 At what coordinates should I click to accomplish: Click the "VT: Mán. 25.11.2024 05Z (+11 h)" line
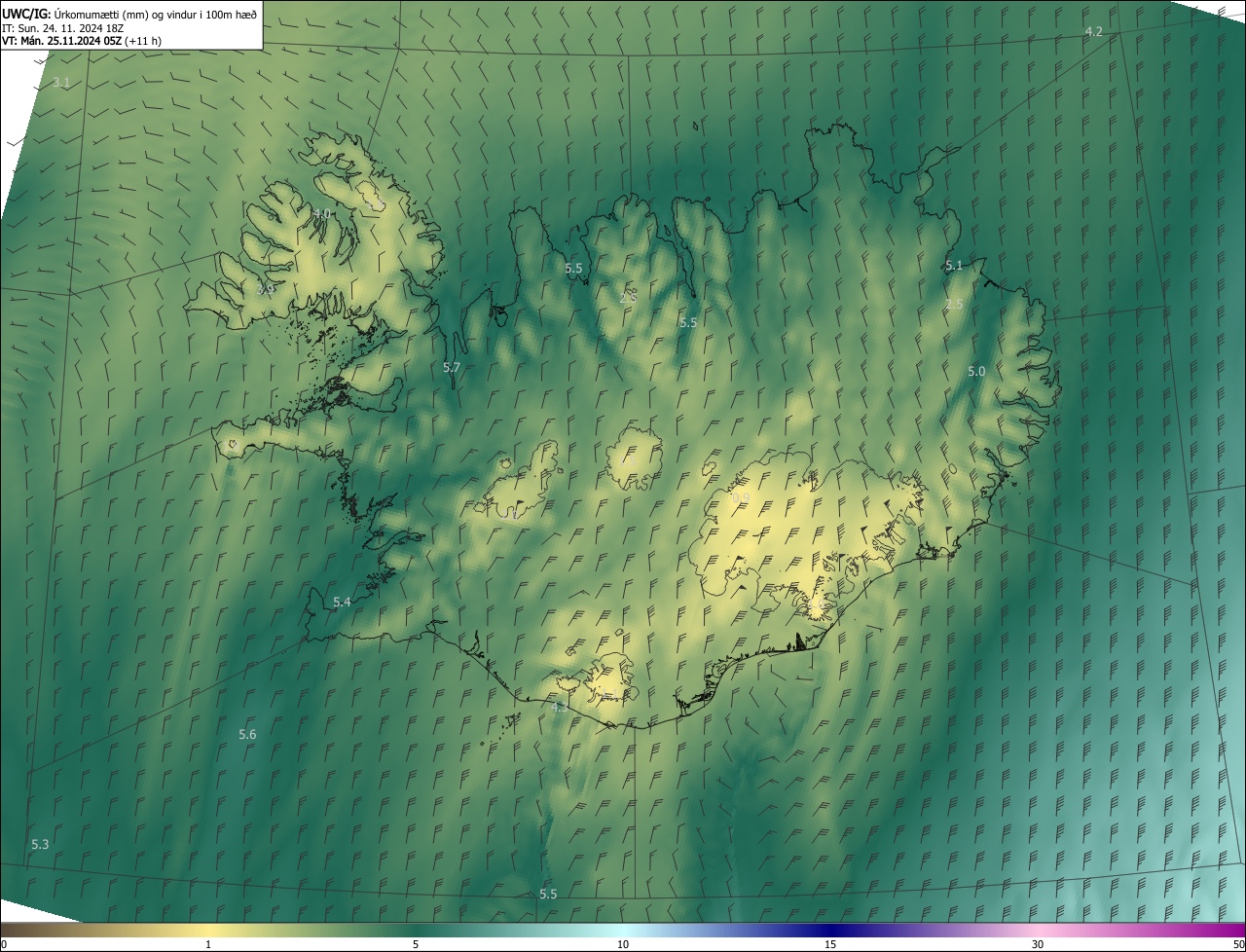click(82, 41)
